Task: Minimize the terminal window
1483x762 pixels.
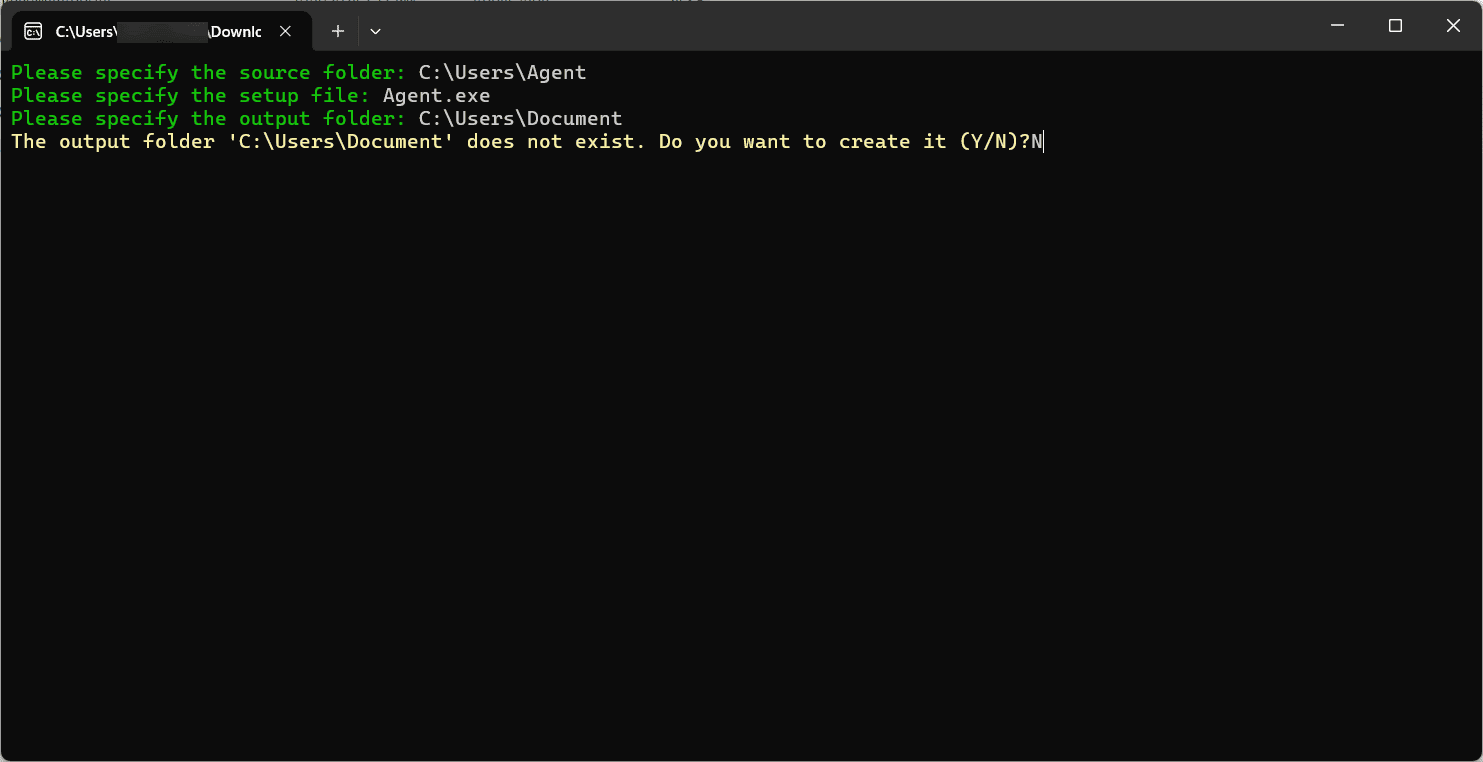Action: [1337, 26]
